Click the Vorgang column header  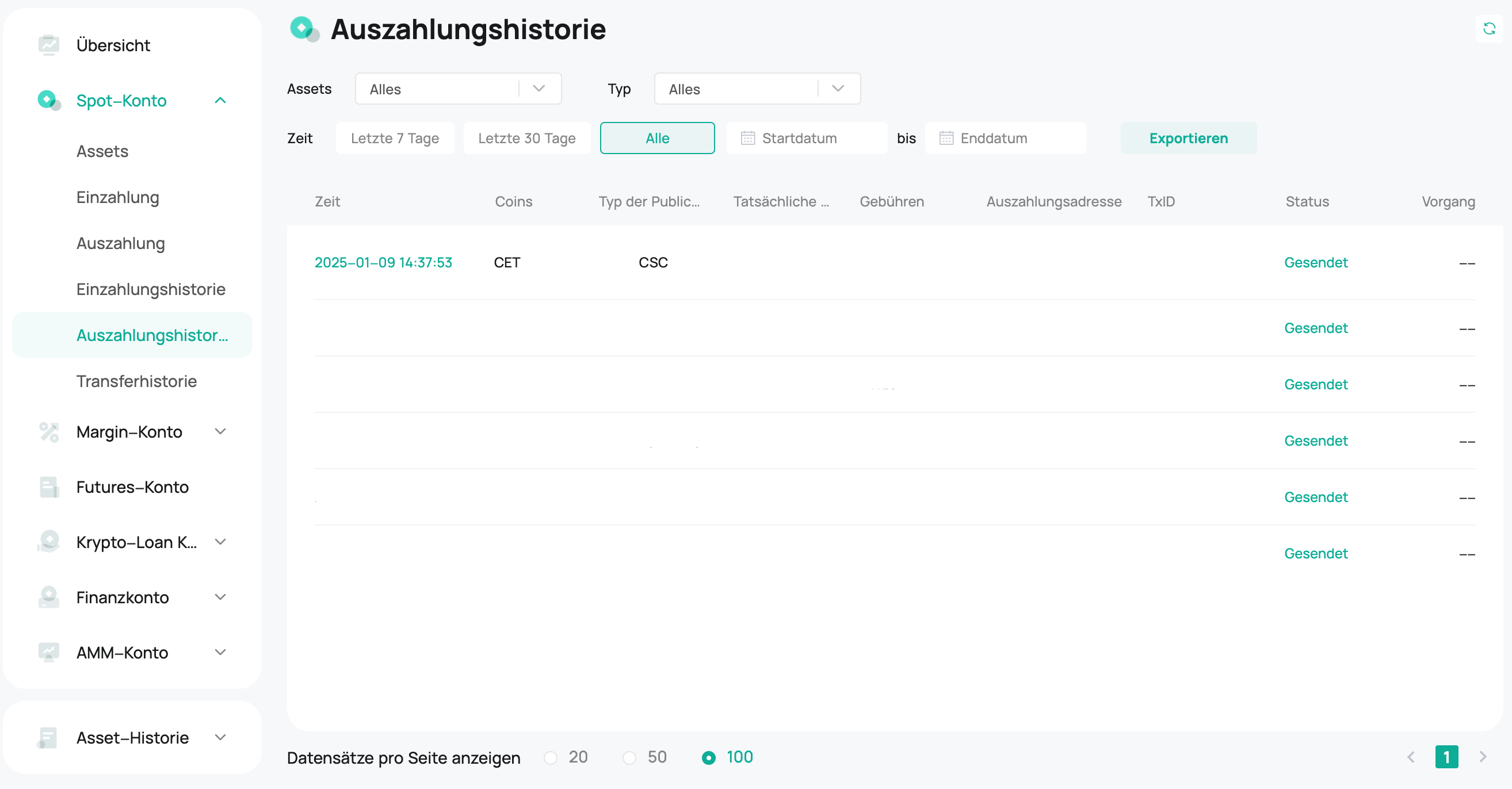pos(1448,201)
